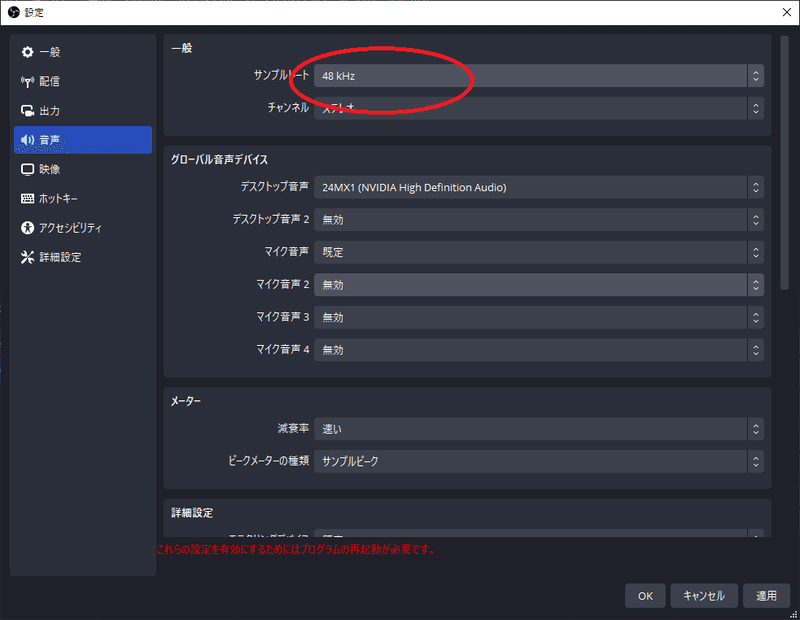Click the restart required warning text
The width and height of the screenshot is (800, 620).
point(295,550)
